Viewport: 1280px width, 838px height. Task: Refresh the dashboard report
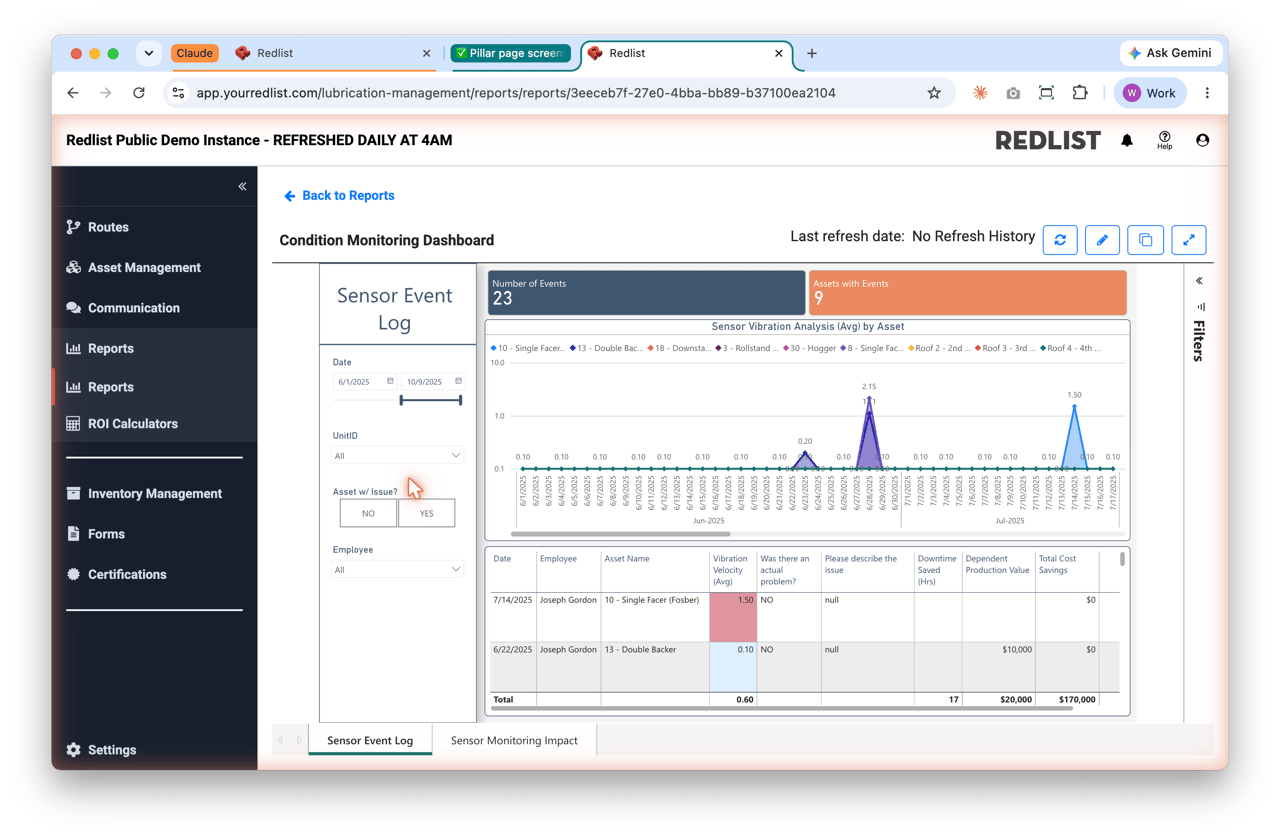pyautogui.click(x=1060, y=240)
